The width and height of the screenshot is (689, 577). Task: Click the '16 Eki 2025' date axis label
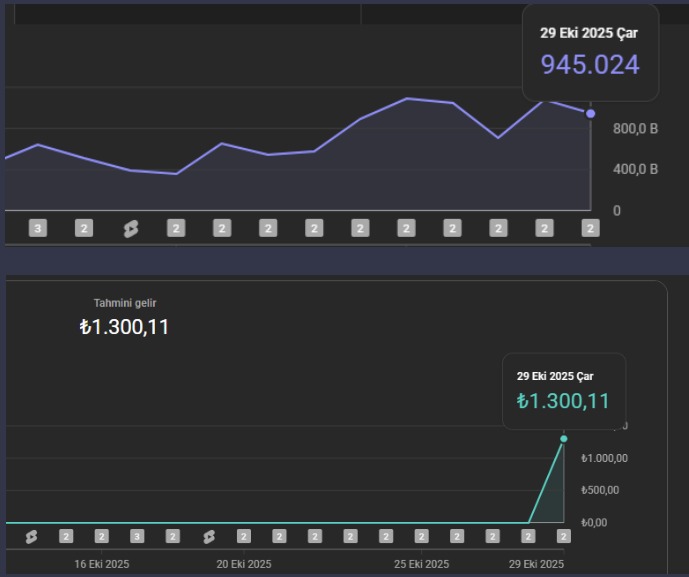tap(102, 564)
